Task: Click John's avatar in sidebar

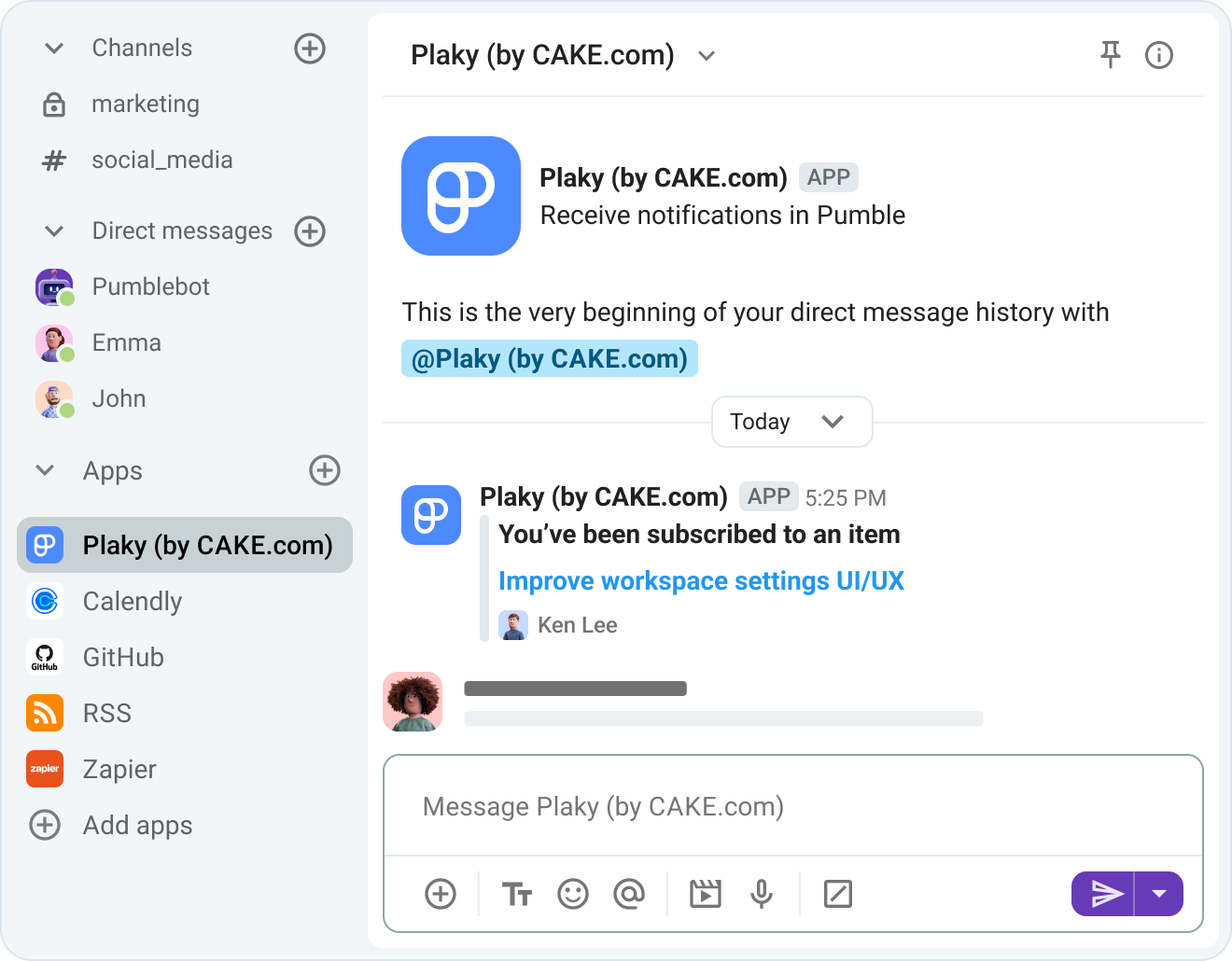Action: [x=54, y=399]
